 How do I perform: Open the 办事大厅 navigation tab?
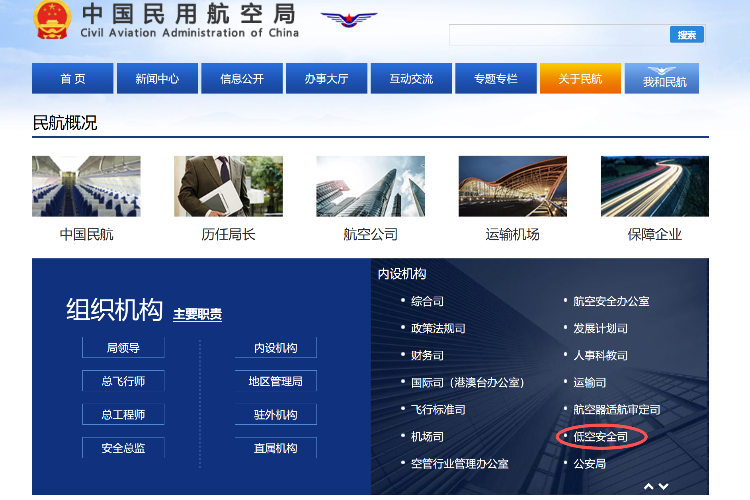point(327,78)
